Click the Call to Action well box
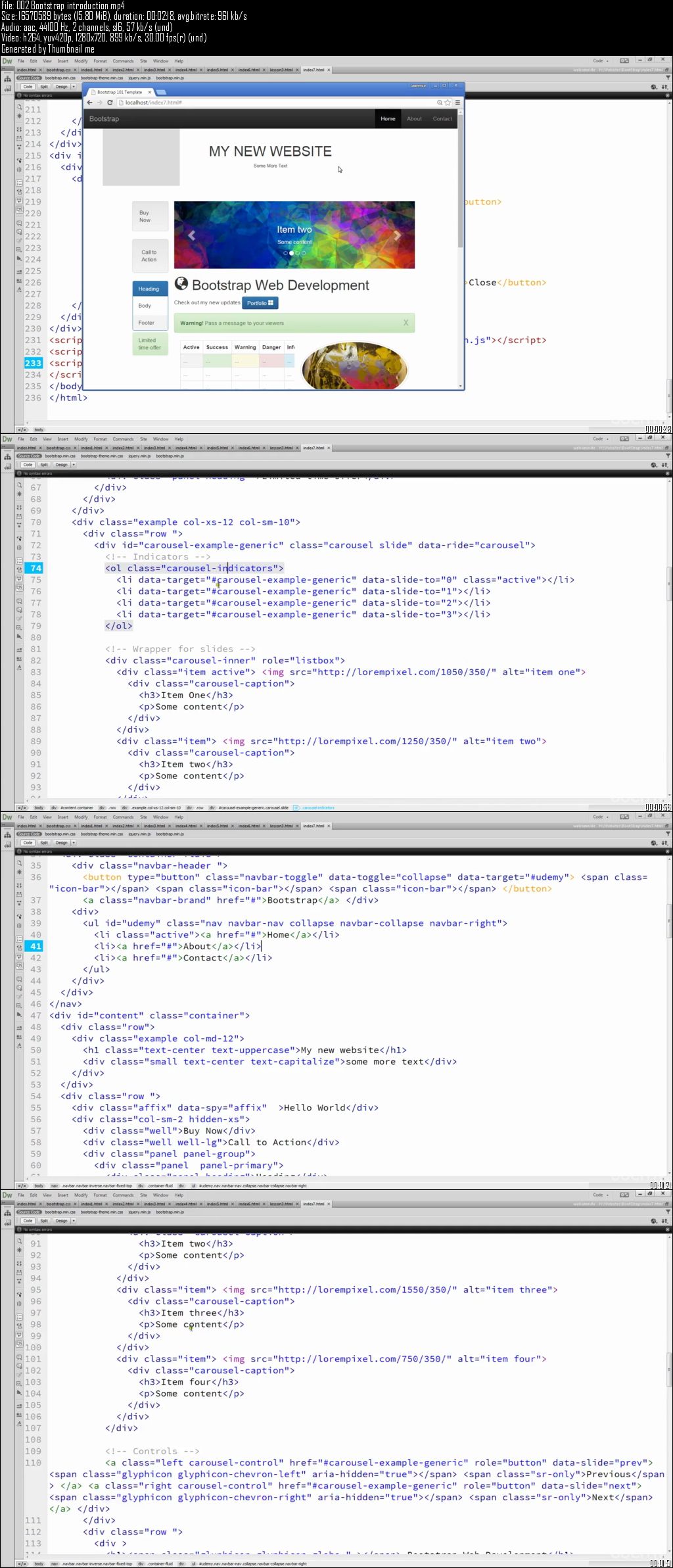Viewport: 673px width, 1568px height. (151, 256)
